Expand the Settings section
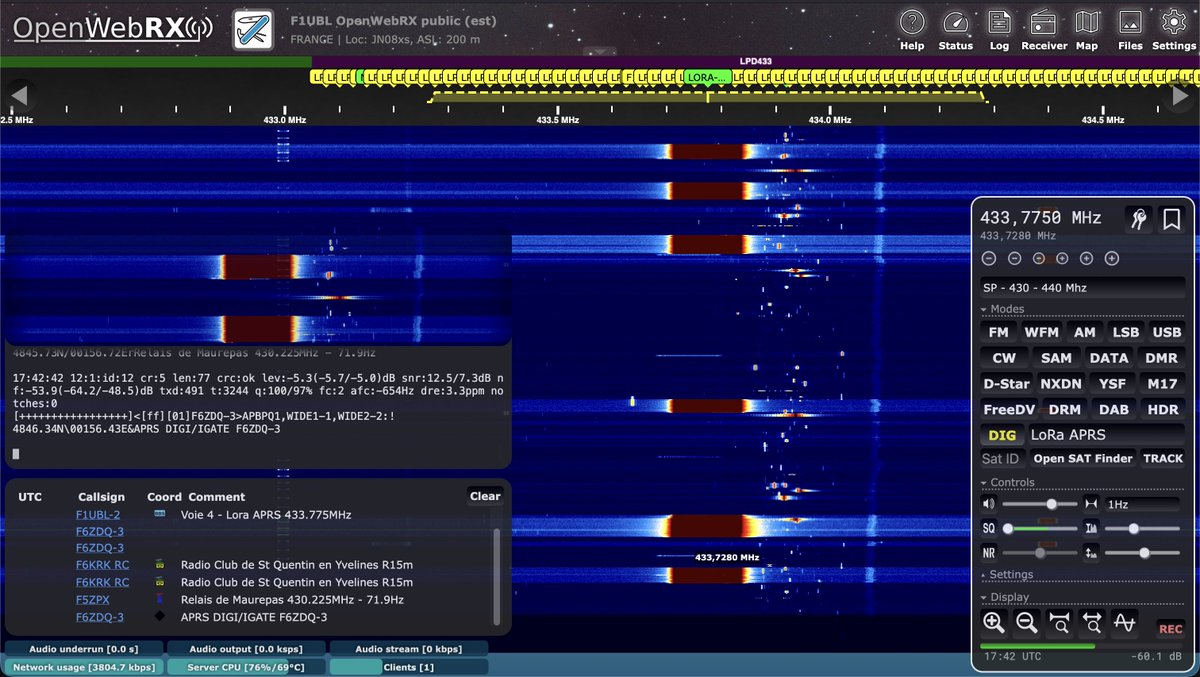The image size is (1200, 677). point(1082,575)
